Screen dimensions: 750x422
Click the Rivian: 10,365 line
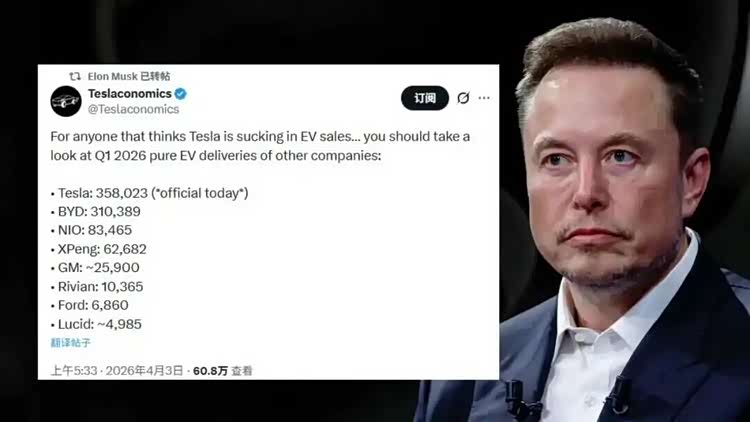point(97,287)
